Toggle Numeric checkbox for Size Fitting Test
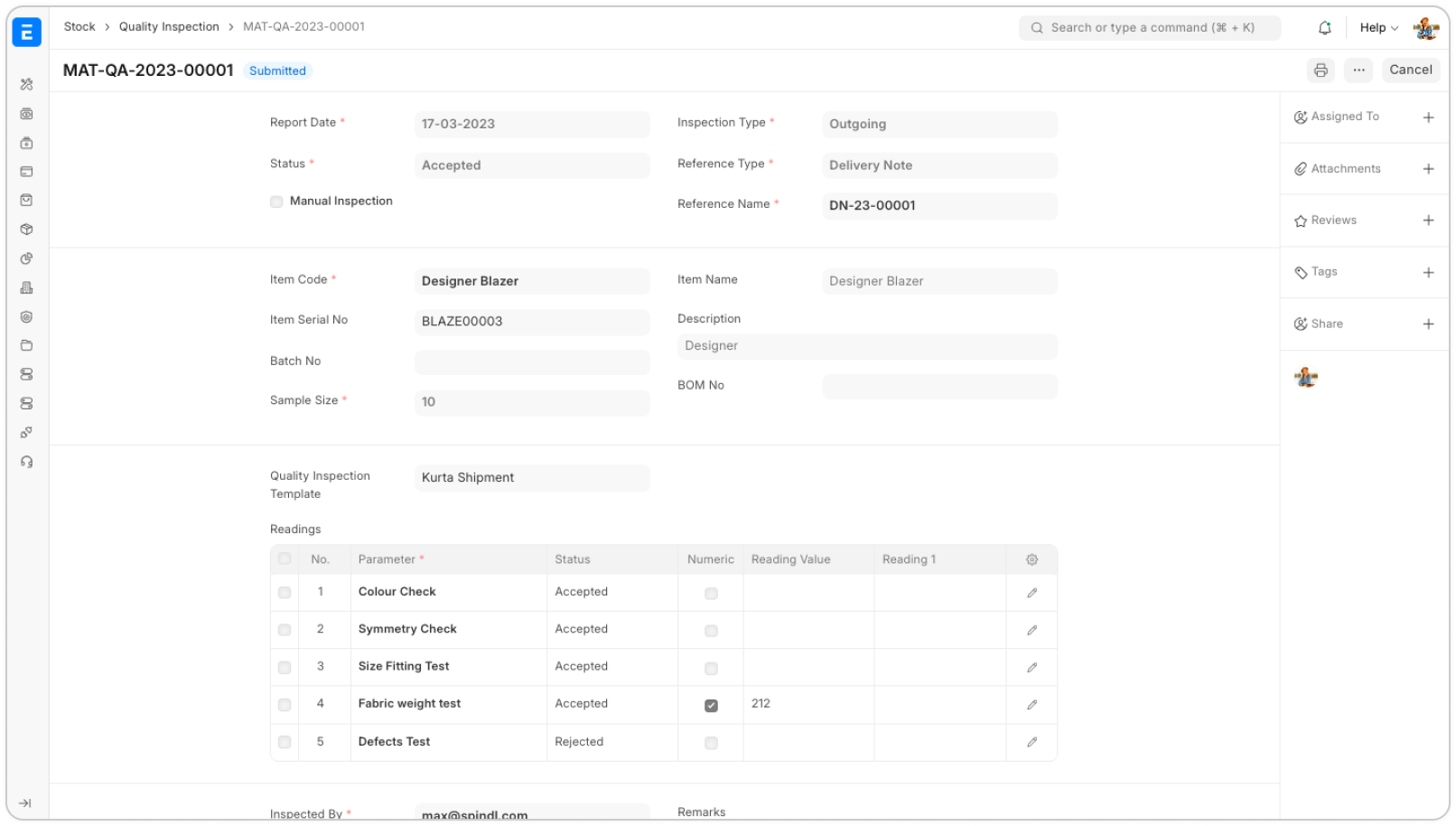The height and width of the screenshot is (826, 1456). 711,669
